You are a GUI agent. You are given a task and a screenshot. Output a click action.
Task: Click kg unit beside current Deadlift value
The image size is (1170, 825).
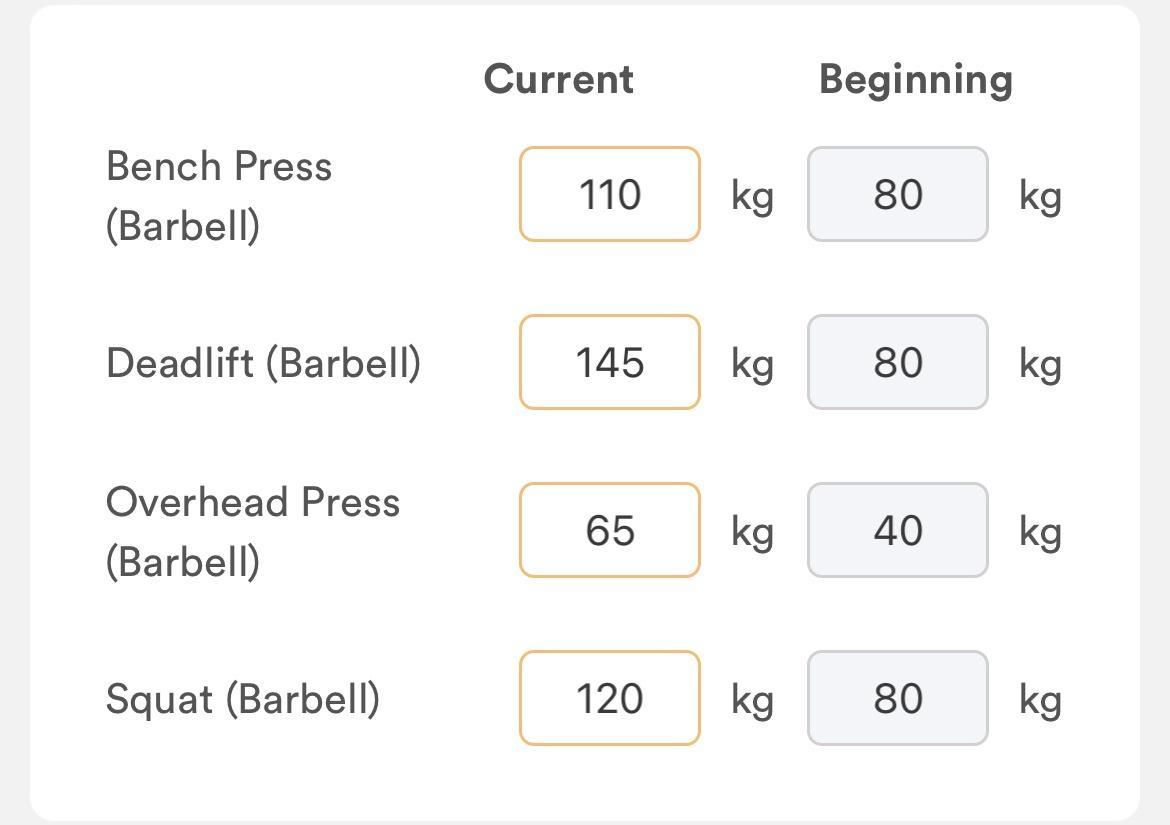click(752, 364)
